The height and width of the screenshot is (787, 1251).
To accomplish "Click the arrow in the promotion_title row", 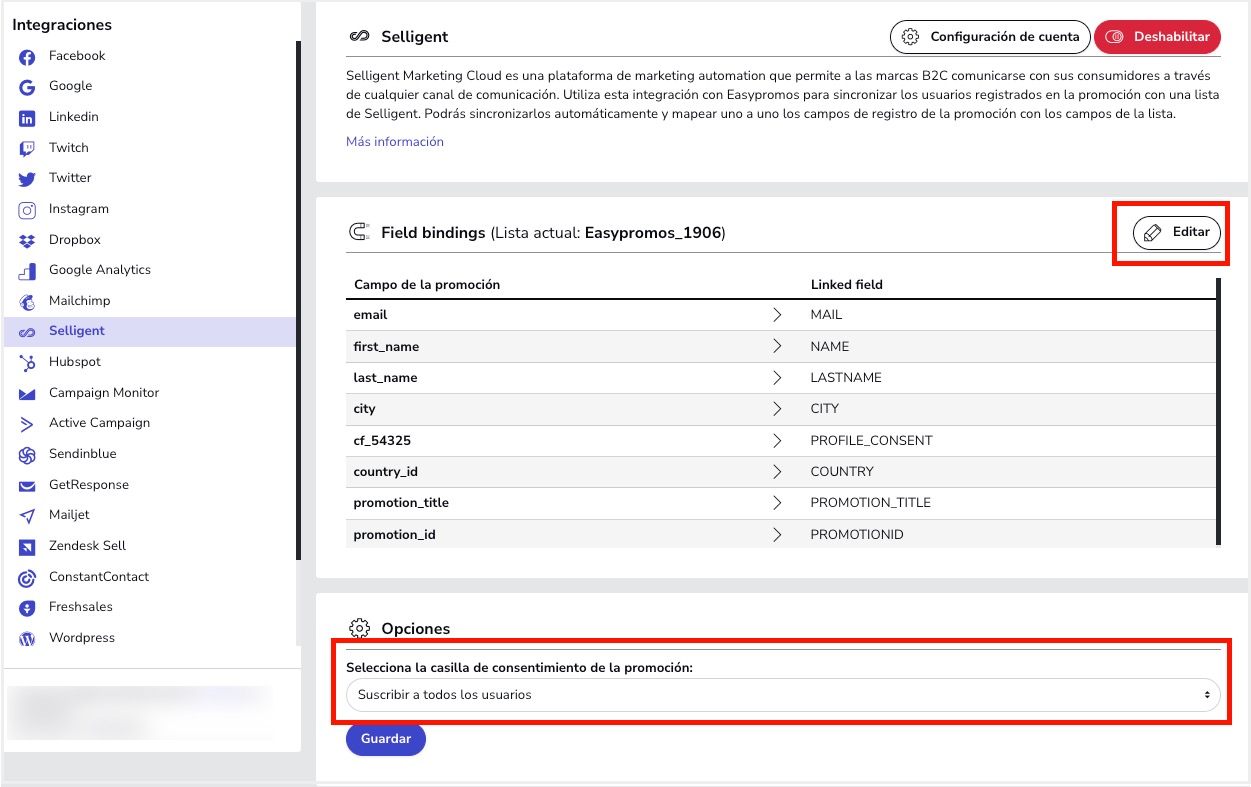I will (777, 503).
